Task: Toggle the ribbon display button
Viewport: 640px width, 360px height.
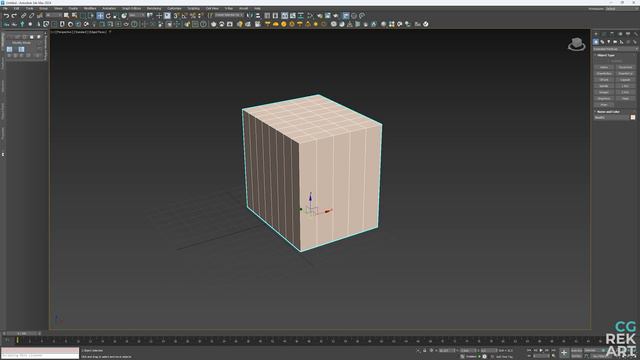Action: 284,16
